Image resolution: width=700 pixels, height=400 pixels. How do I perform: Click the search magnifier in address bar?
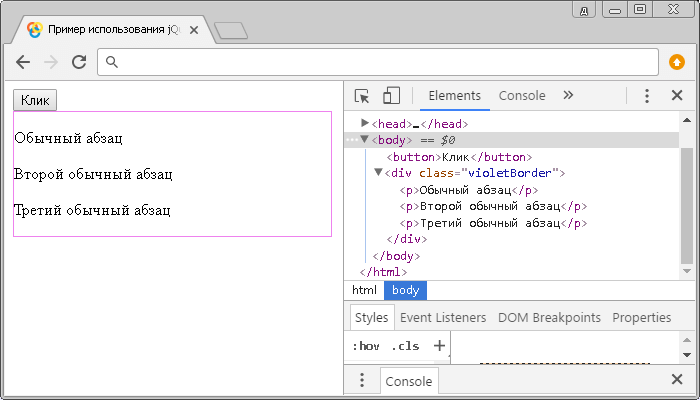tap(112, 62)
